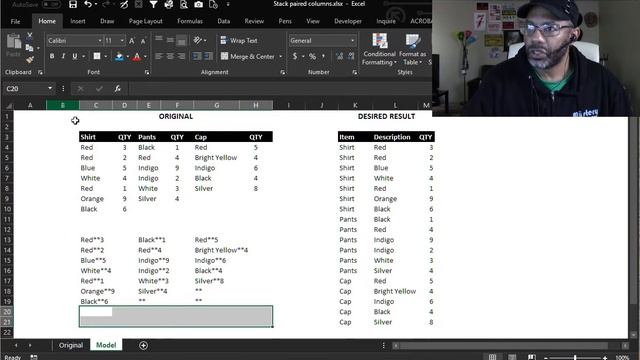This screenshot has width=640, height=360.
Task: Center text horizontally
Action: [170, 56]
